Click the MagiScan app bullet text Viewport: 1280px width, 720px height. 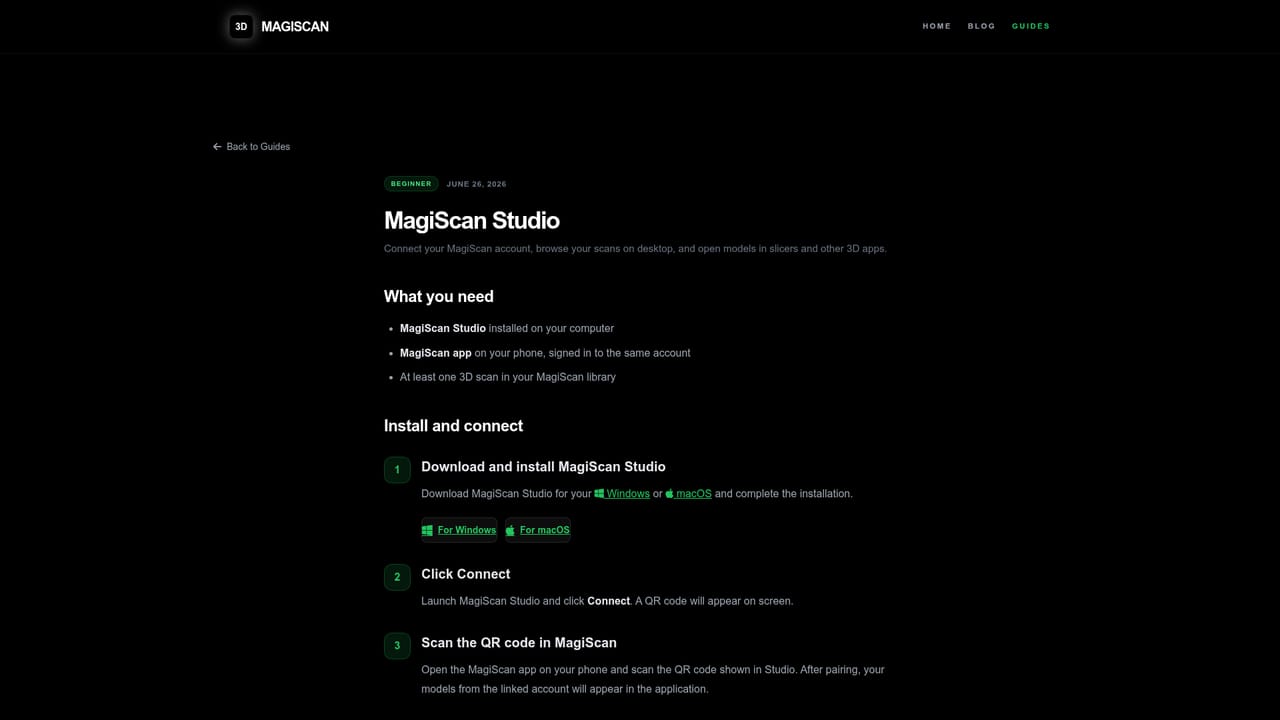(x=545, y=353)
